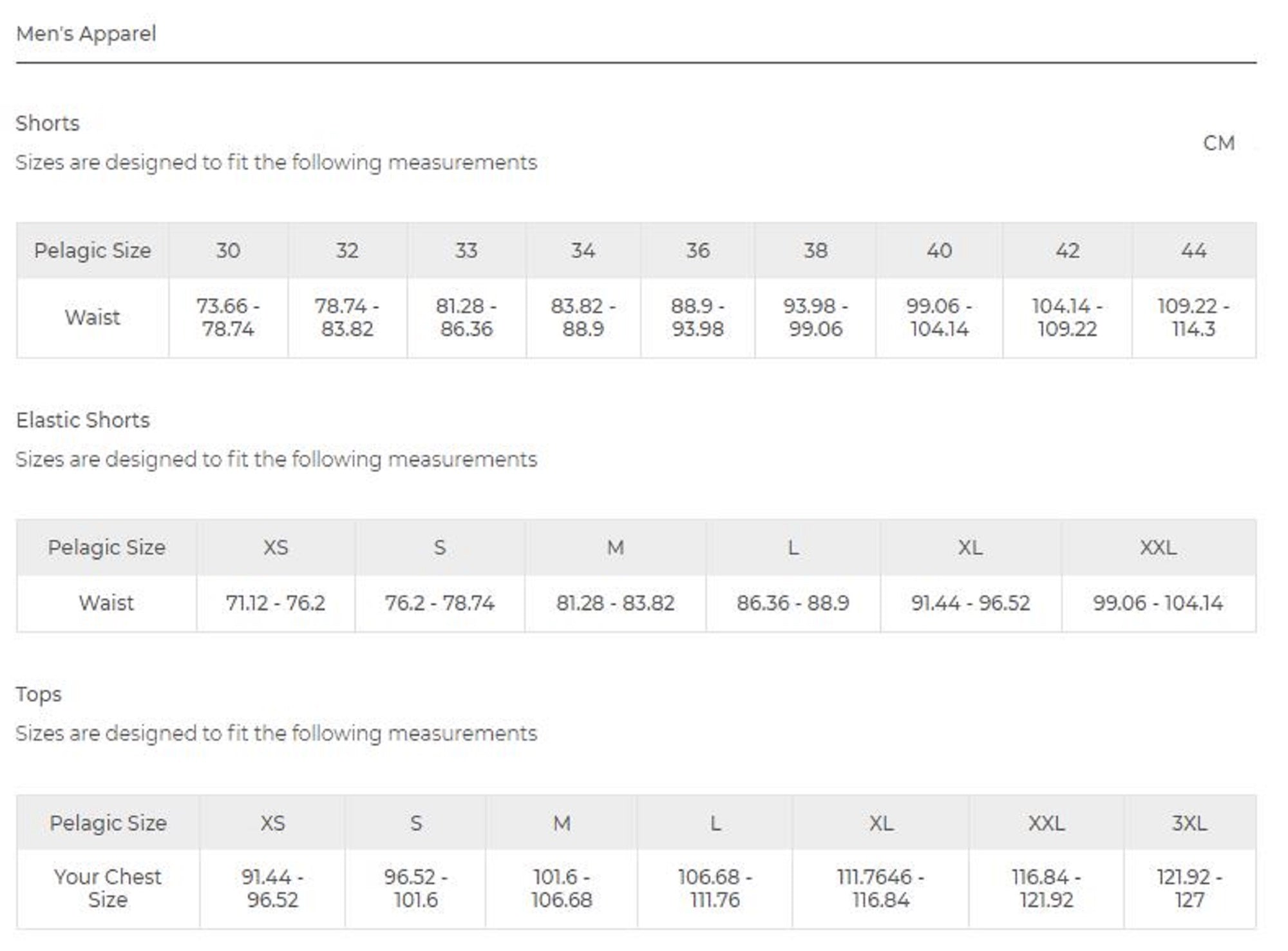Select the Shorts section title
Viewport: 1288px width, 951px height.
[48, 123]
